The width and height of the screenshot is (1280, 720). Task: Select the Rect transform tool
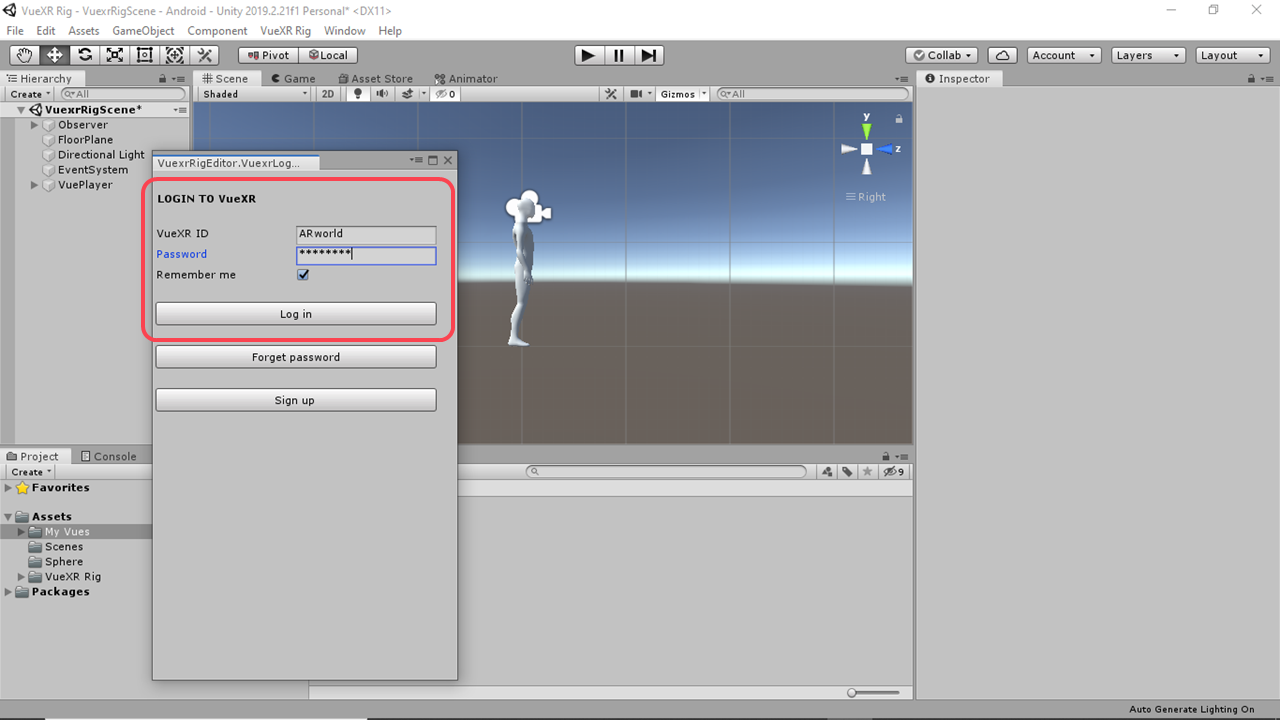145,55
